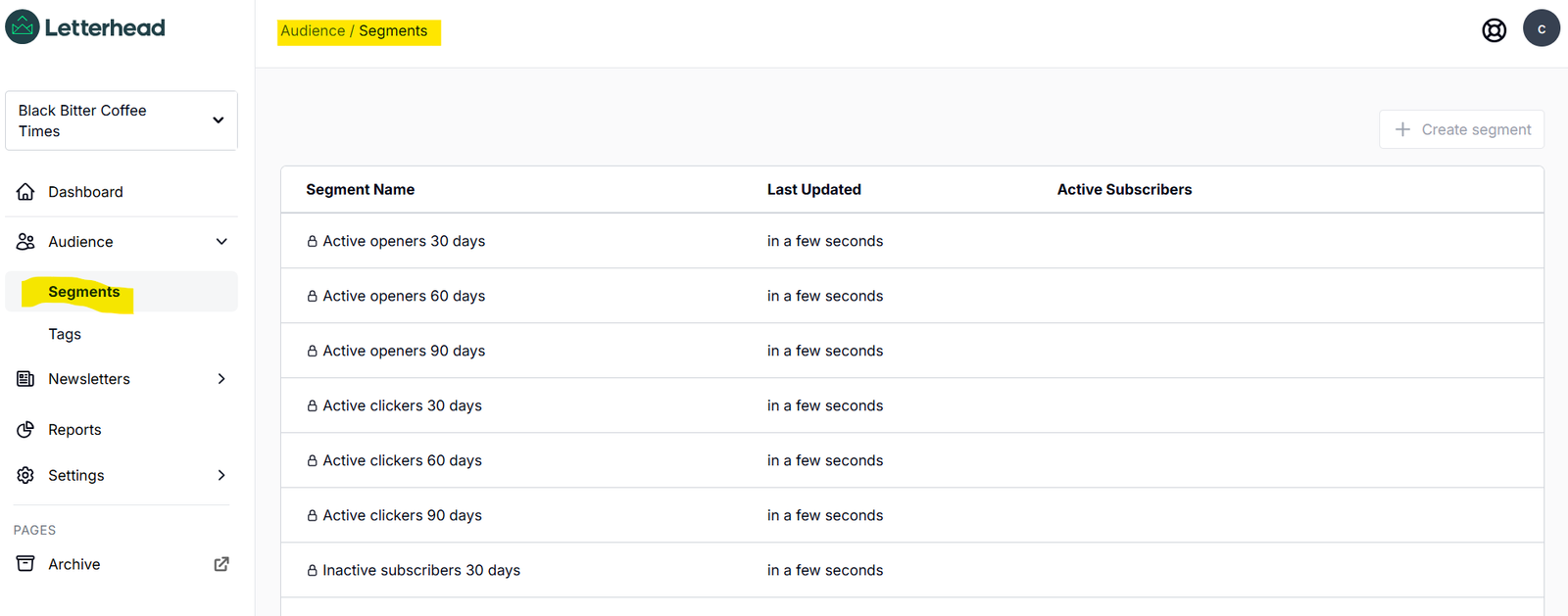
Task: Click the Reports pie chart icon
Action: click(x=25, y=430)
